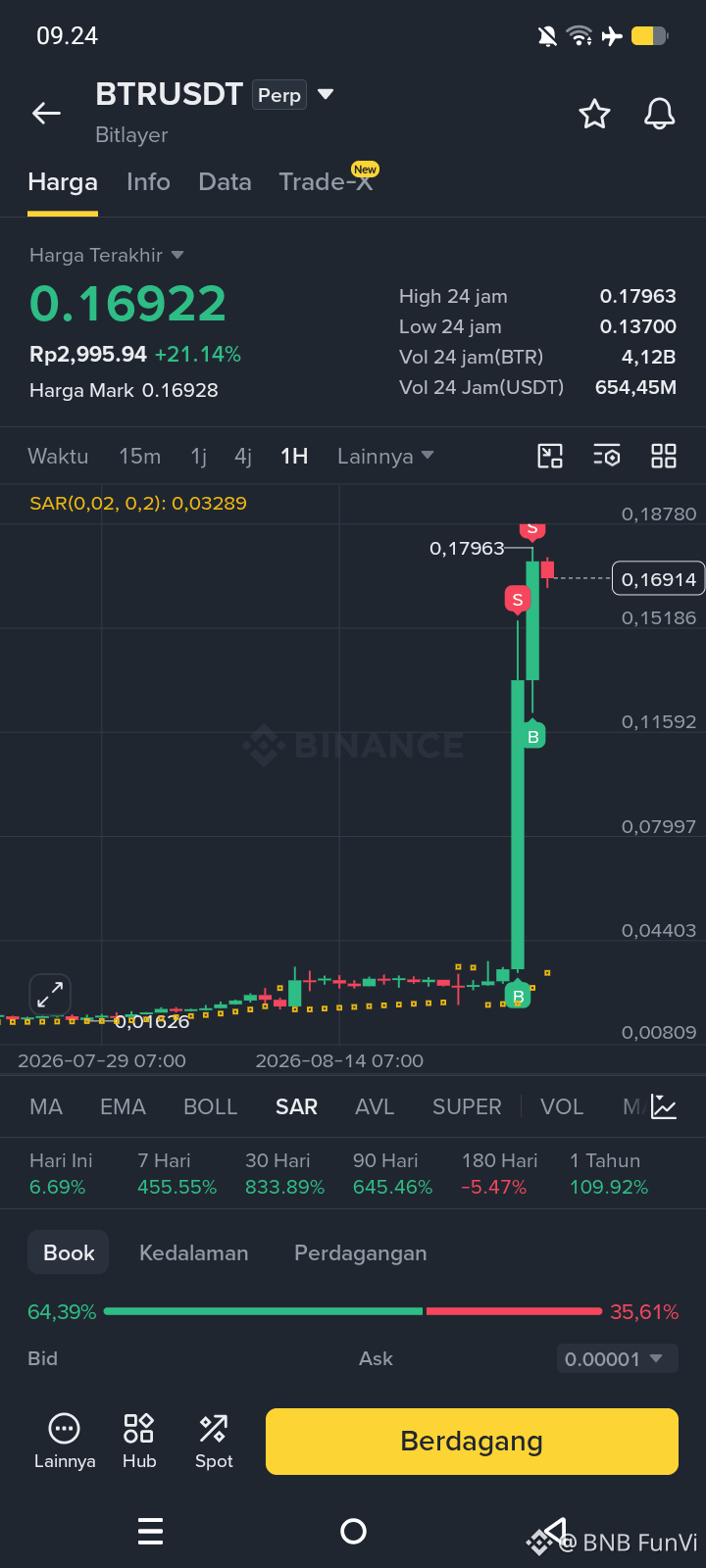The image size is (706, 1568).
Task: Tap the 1 Tahun 109.92% change
Action: (x=609, y=1174)
